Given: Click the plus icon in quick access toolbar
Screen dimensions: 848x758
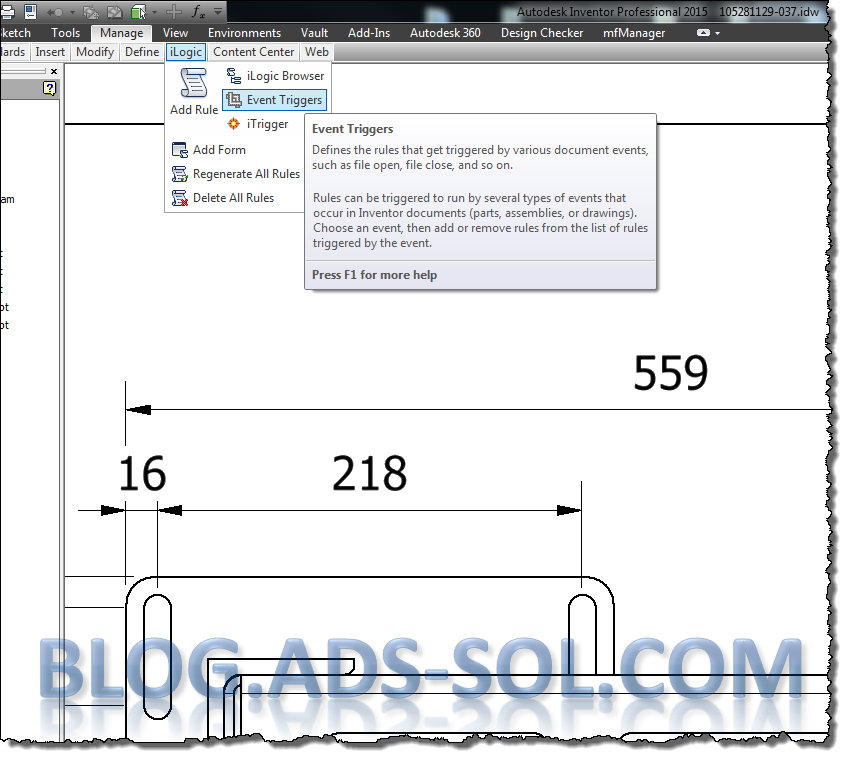Looking at the screenshot, I should click(x=174, y=12).
